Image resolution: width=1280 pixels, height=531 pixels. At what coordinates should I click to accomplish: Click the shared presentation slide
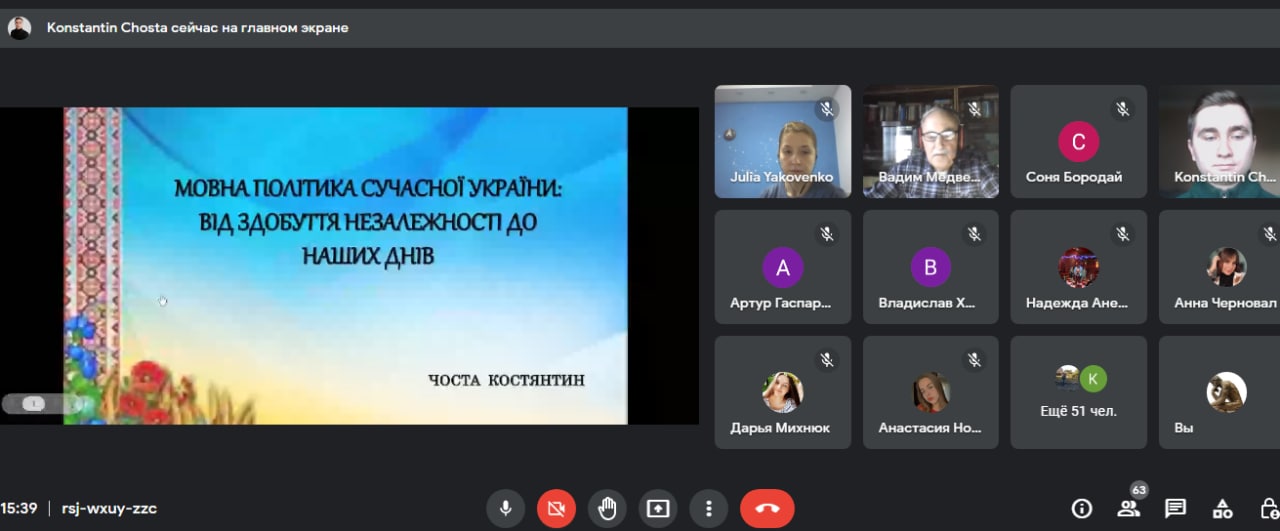pos(345,266)
